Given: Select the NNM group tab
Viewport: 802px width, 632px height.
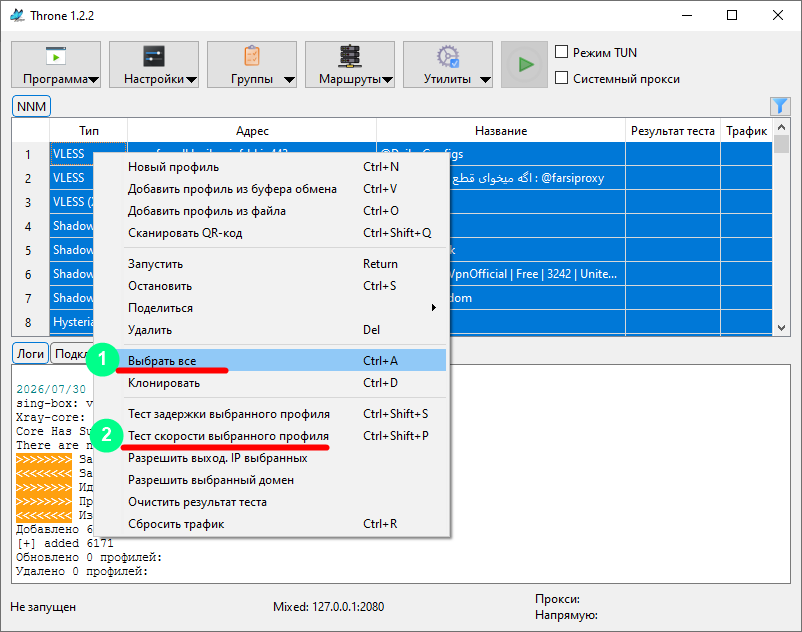Looking at the screenshot, I should [31, 106].
